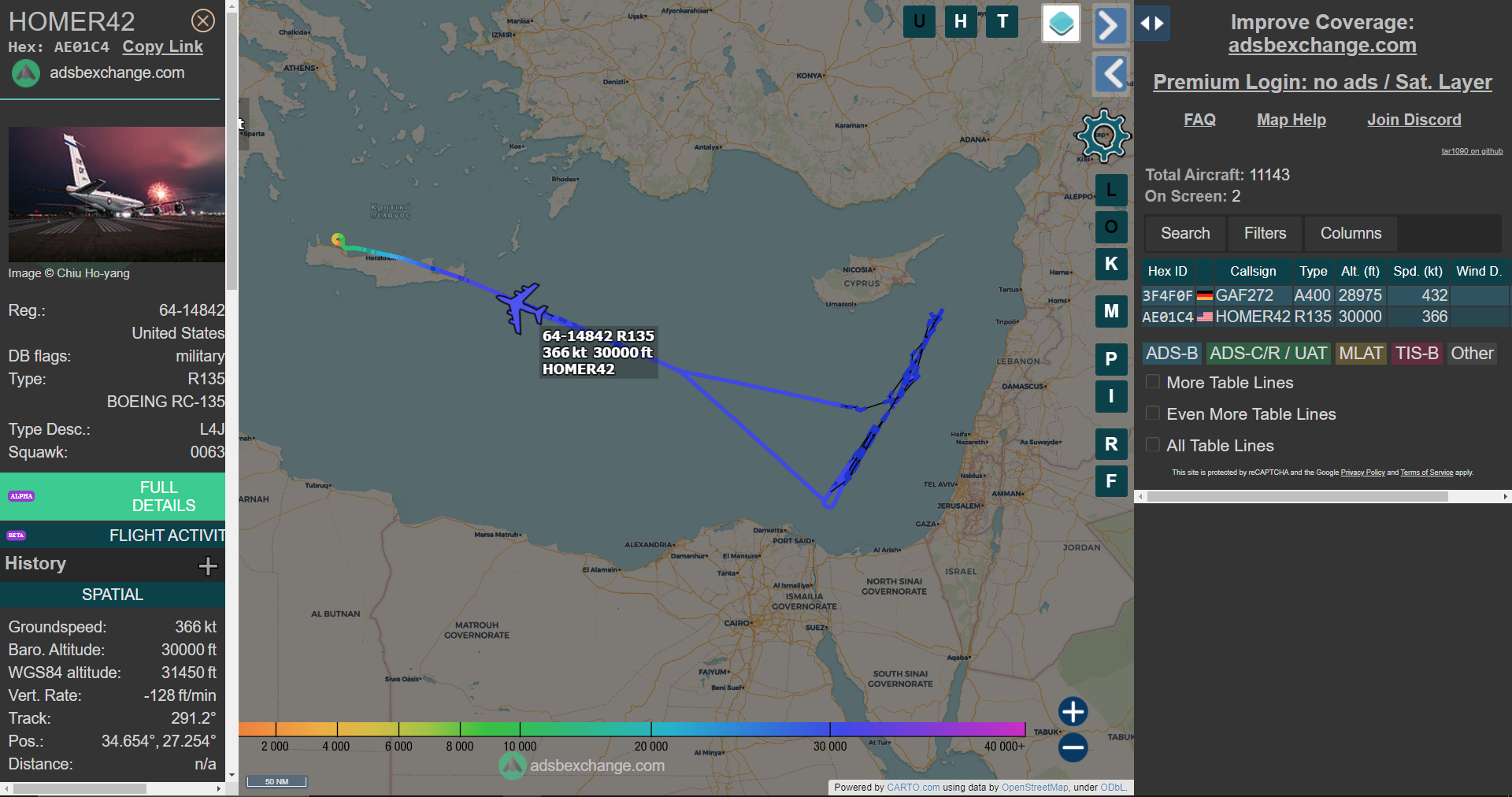Click the U map button

[x=919, y=21]
